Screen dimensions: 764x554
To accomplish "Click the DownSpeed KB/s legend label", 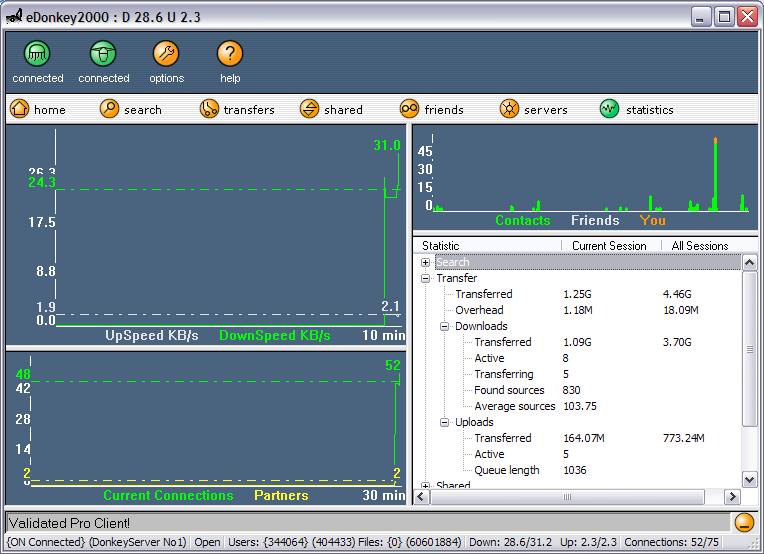I will pyautogui.click(x=274, y=336).
